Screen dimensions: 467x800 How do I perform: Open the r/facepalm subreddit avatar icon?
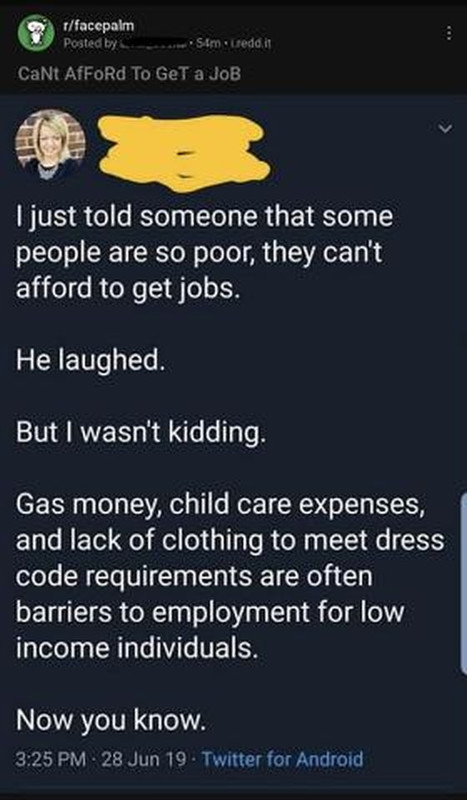[36, 33]
